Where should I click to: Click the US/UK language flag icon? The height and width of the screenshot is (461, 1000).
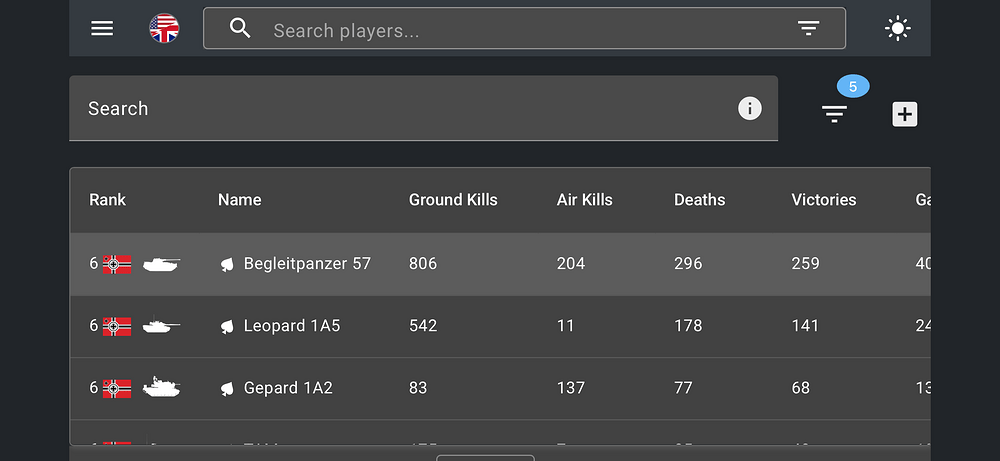pos(164,28)
